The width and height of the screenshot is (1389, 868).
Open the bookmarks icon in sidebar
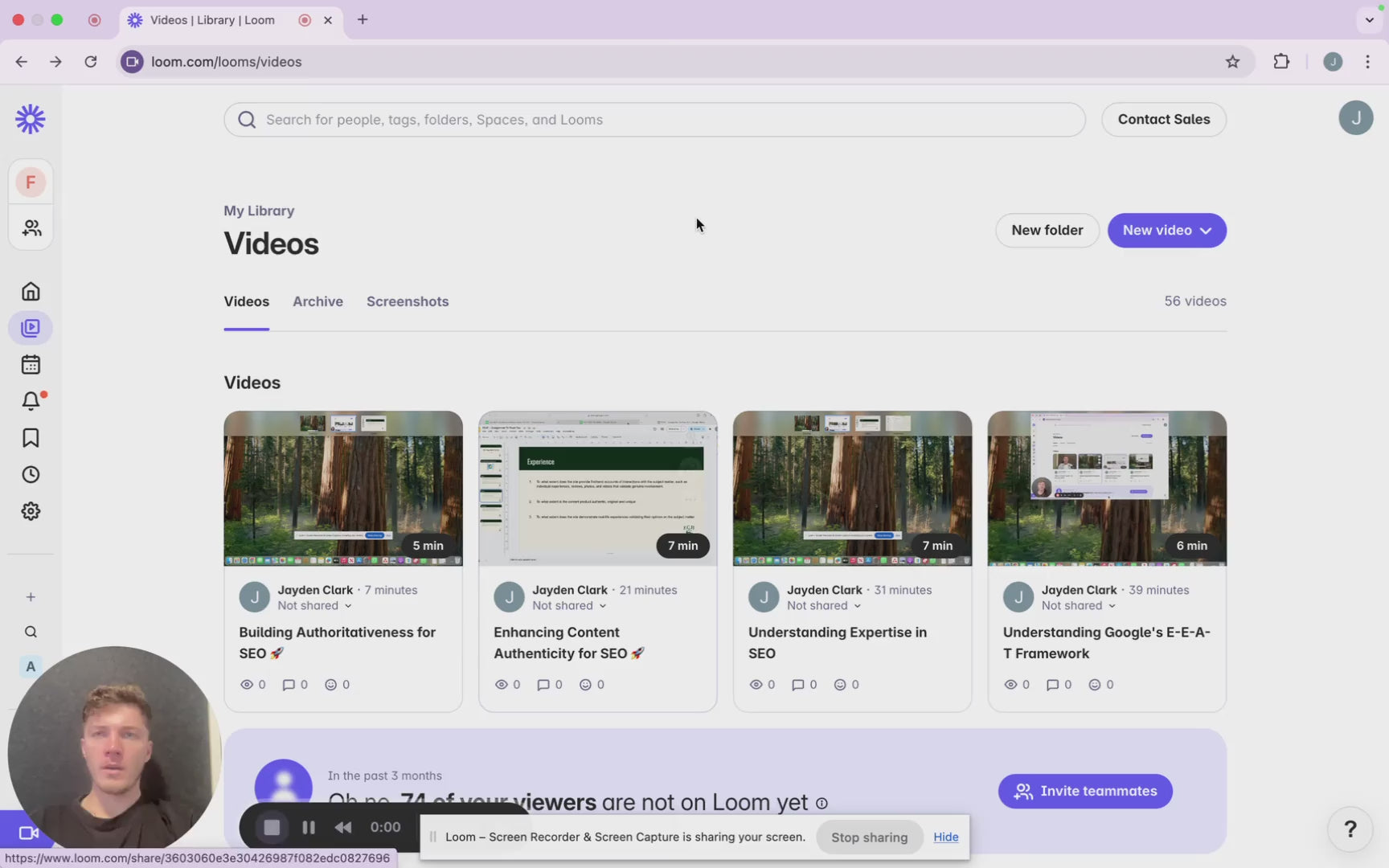tap(31, 438)
